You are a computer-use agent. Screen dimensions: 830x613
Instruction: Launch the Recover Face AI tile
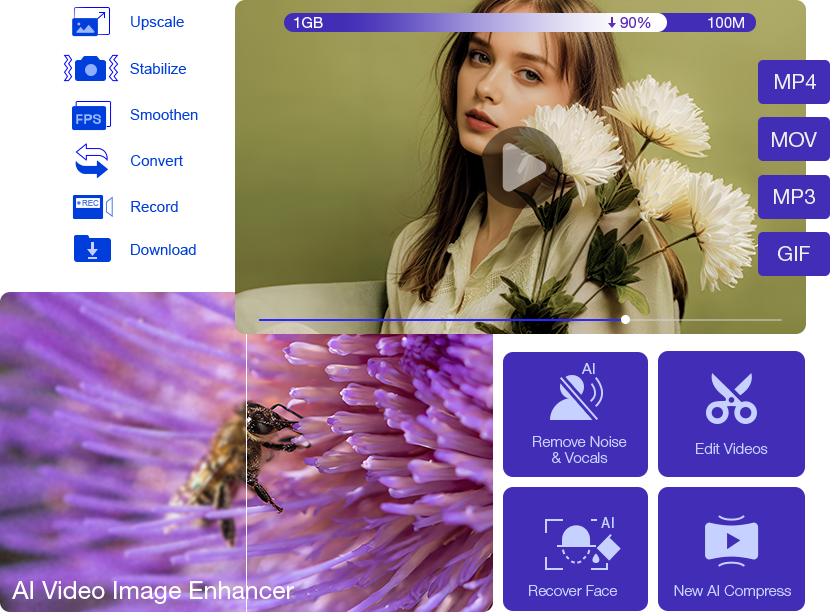point(575,549)
